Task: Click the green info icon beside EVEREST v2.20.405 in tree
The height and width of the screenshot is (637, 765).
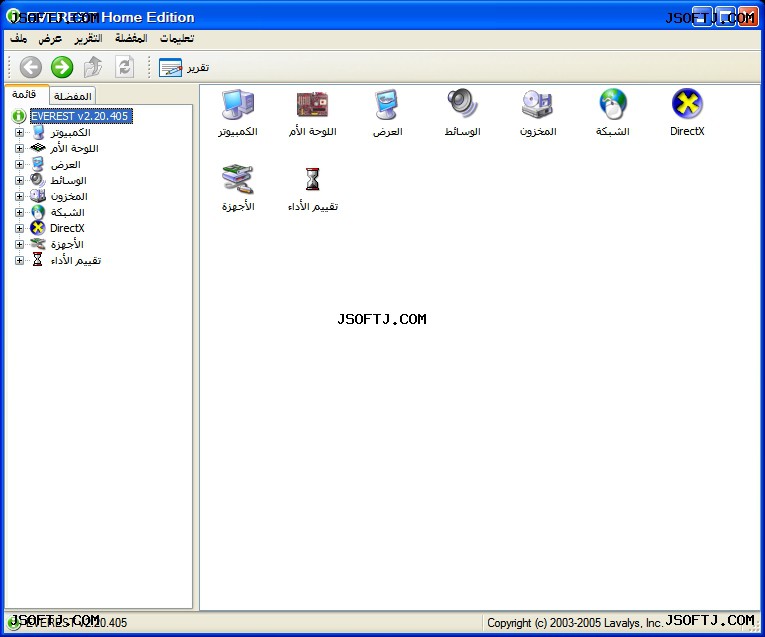Action: click(19, 116)
